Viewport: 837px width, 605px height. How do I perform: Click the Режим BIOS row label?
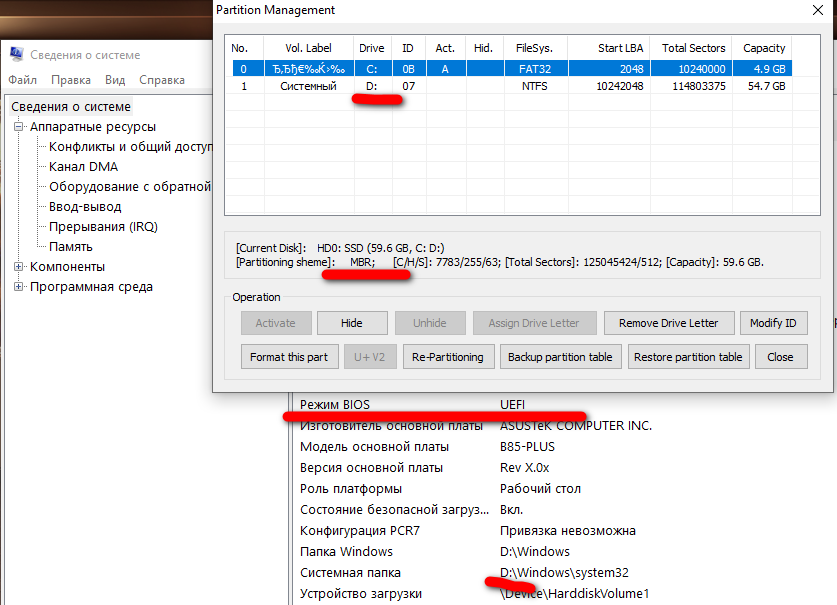335,405
